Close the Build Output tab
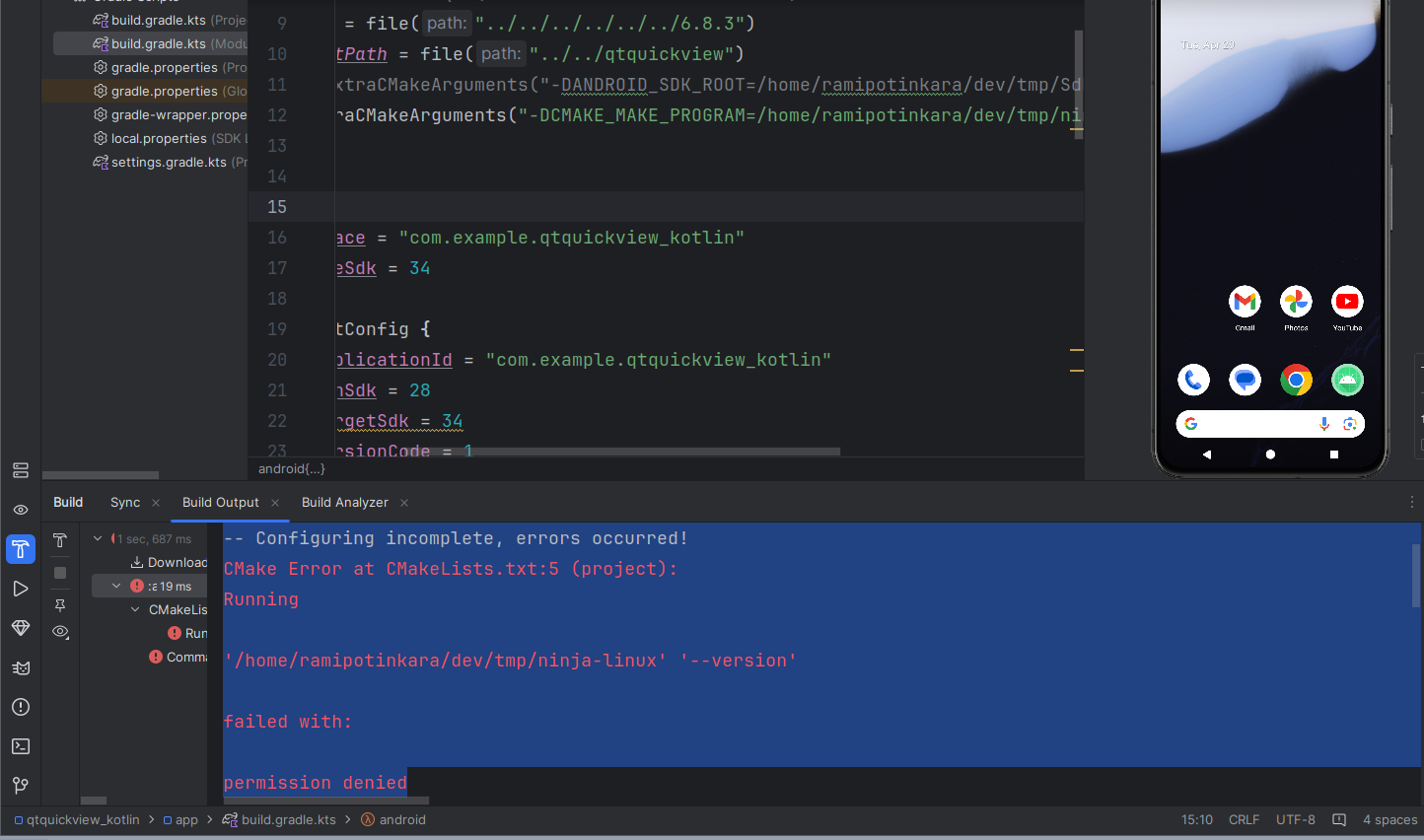This screenshot has height=840, width=1424. click(275, 503)
